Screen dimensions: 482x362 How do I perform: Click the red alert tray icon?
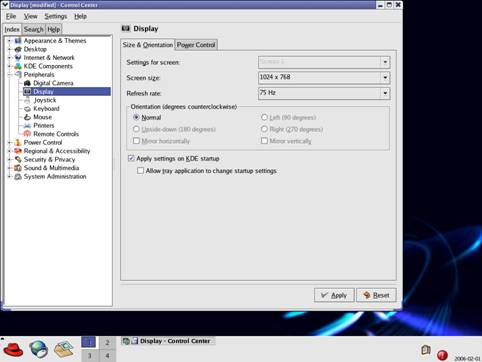tap(442, 355)
